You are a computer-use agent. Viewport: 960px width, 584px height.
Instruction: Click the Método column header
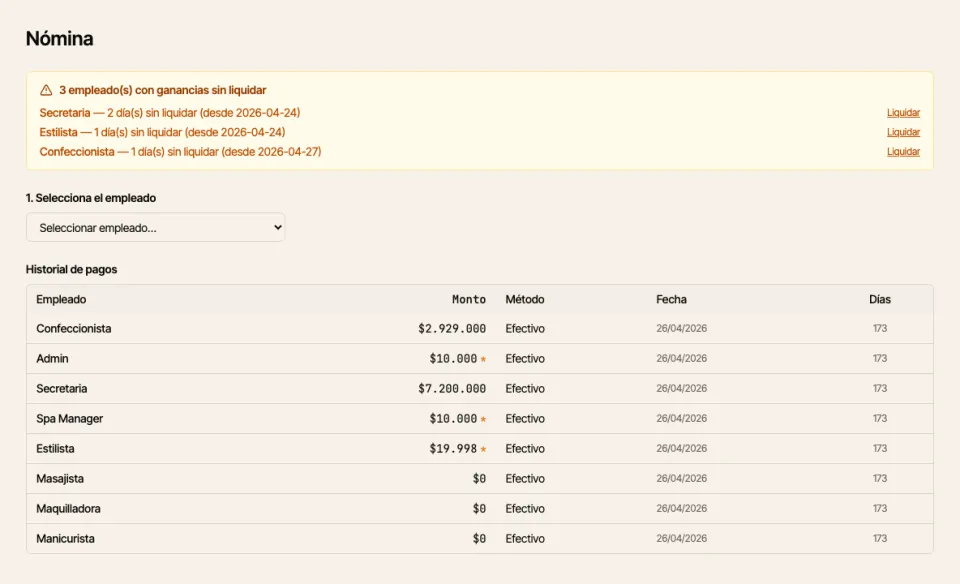coord(525,299)
